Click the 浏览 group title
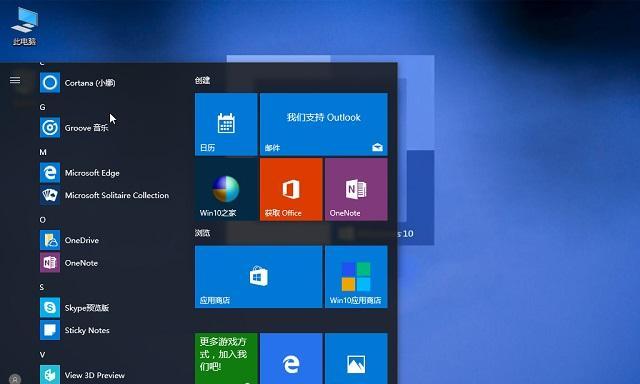The height and width of the screenshot is (384, 640). tap(202, 233)
